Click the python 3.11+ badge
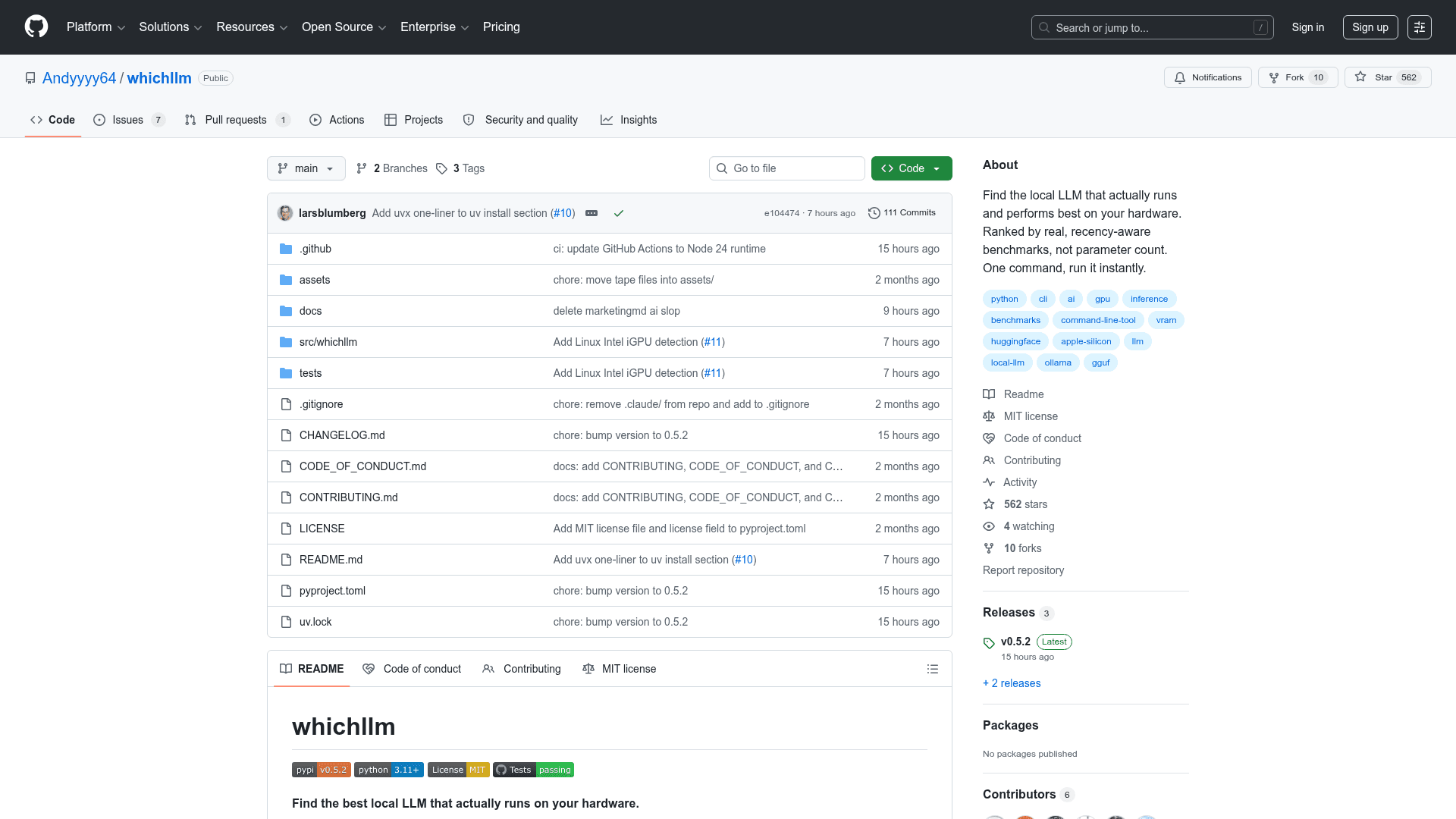Screen dimensions: 1456x819 pyautogui.click(x=389, y=770)
